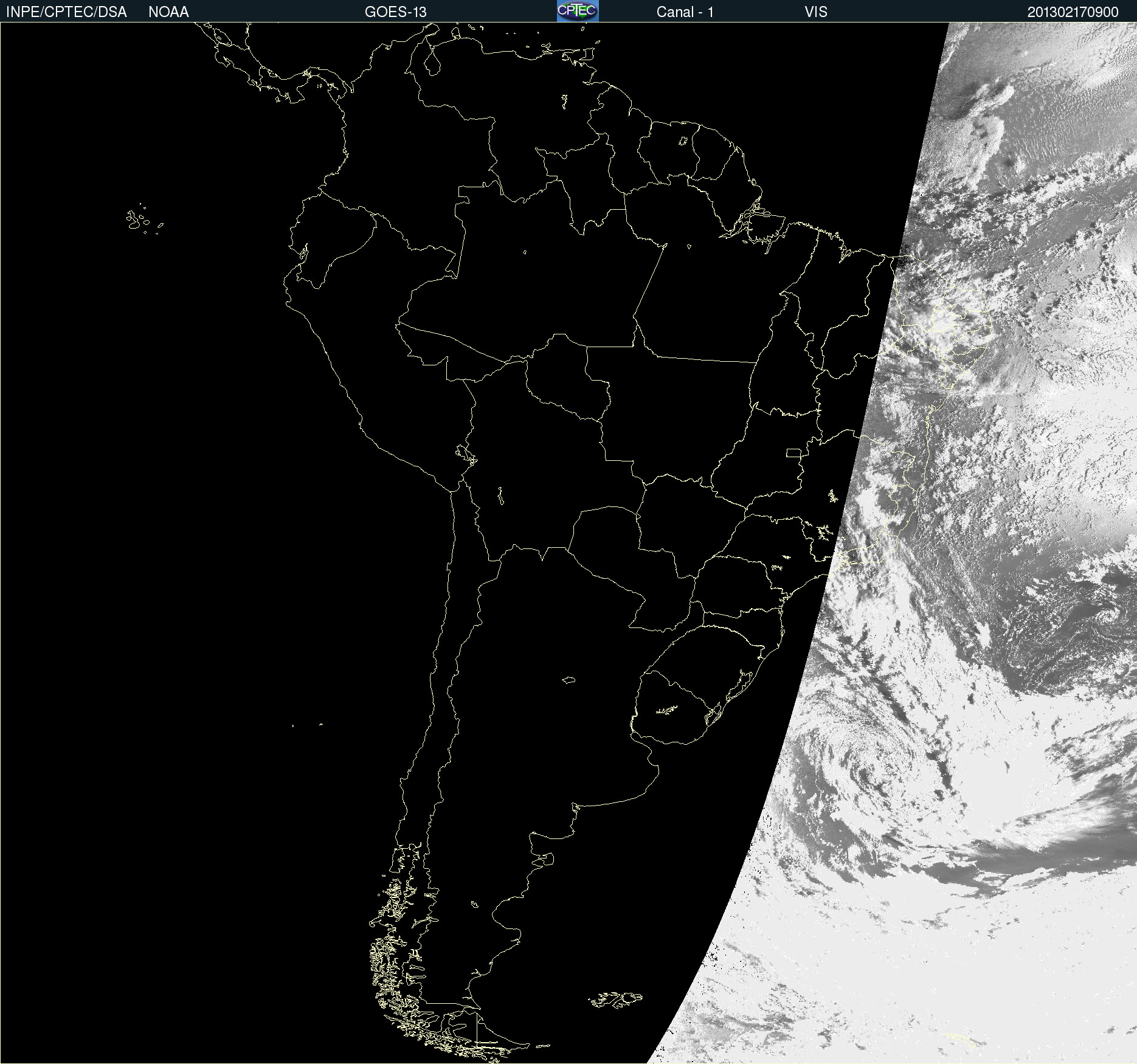The height and width of the screenshot is (1064, 1137).
Task: Click the INPE/CPTEC/DSA header label
Action: 66,12
